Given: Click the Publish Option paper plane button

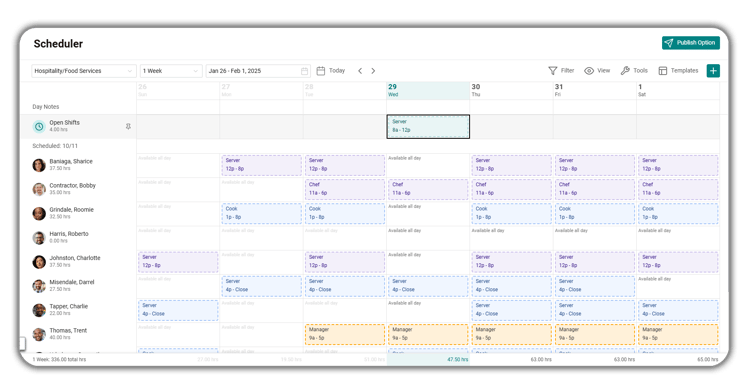Looking at the screenshot, I should pyautogui.click(x=691, y=43).
